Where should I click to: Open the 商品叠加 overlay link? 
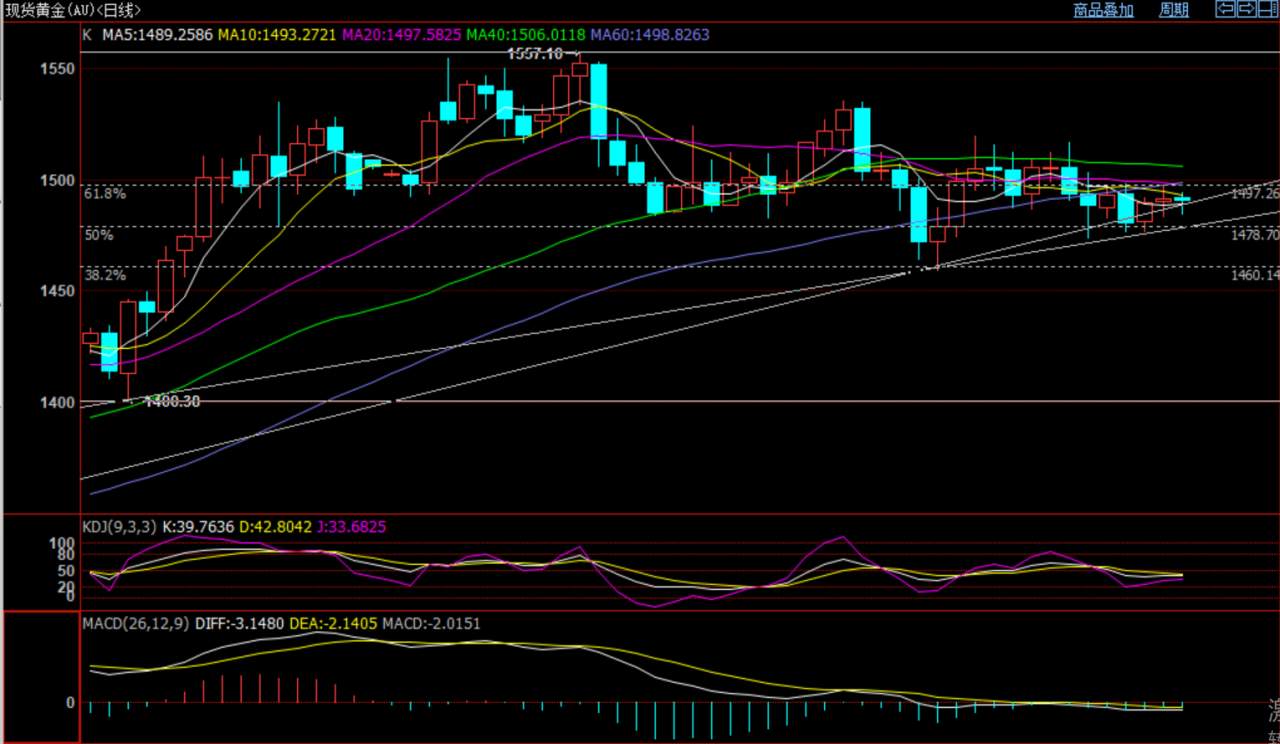click(1103, 10)
